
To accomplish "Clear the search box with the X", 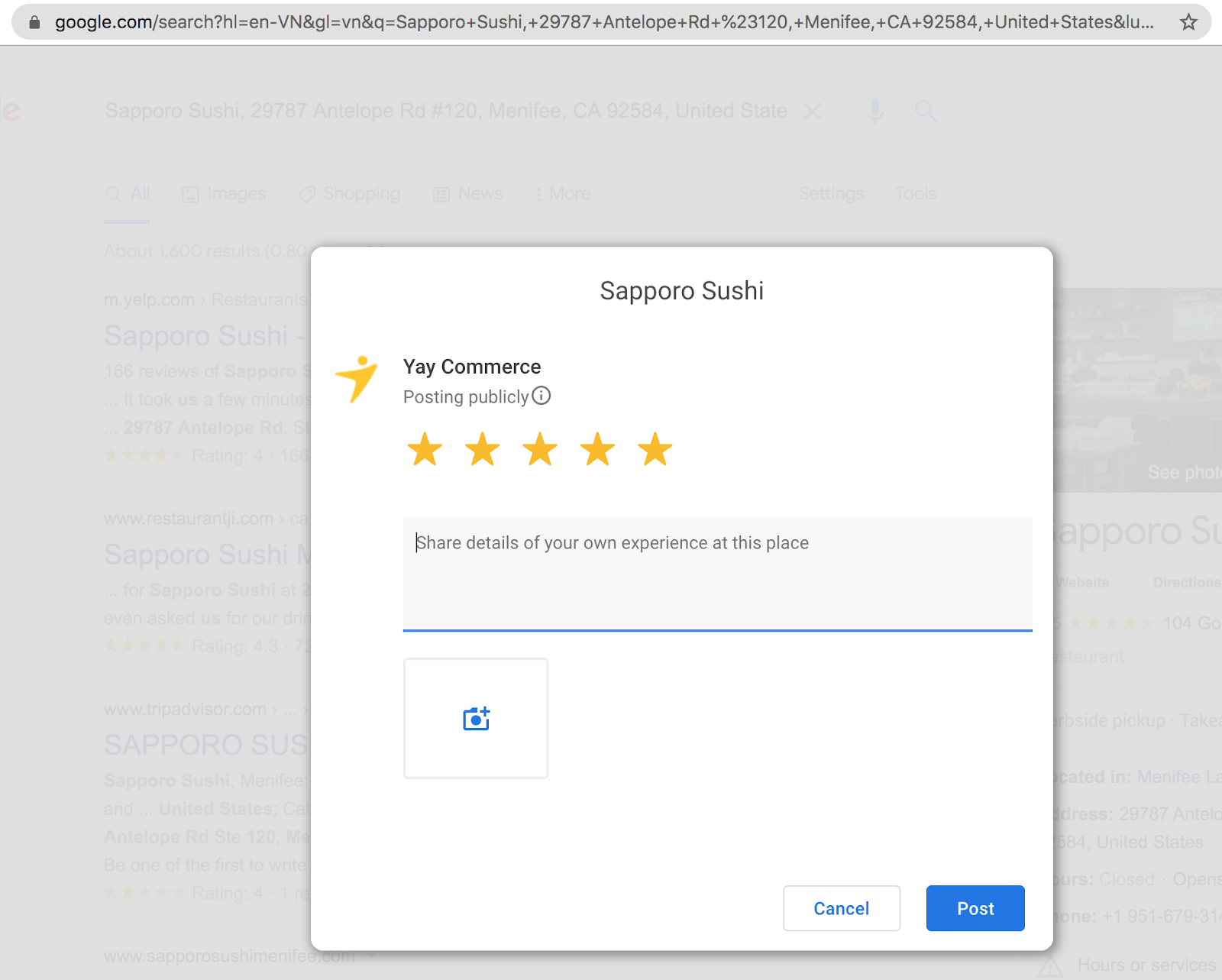I will point(813,112).
